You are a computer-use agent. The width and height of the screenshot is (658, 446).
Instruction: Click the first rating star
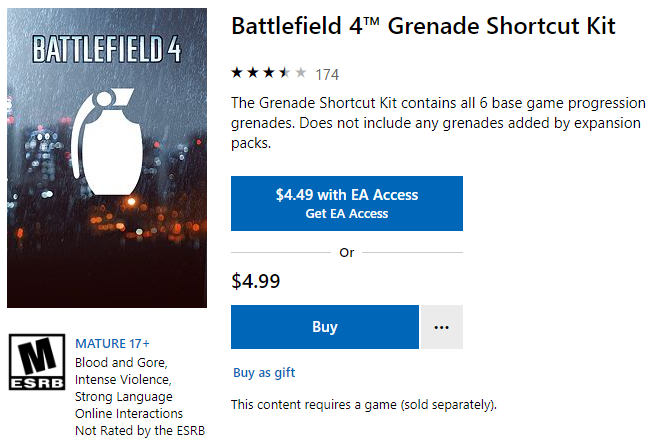point(237,73)
